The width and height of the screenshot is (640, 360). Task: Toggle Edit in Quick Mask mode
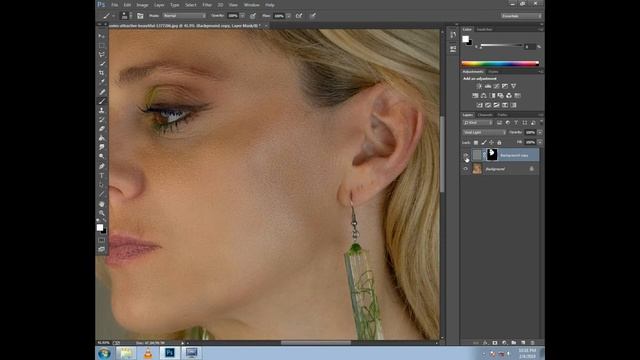tap(102, 240)
